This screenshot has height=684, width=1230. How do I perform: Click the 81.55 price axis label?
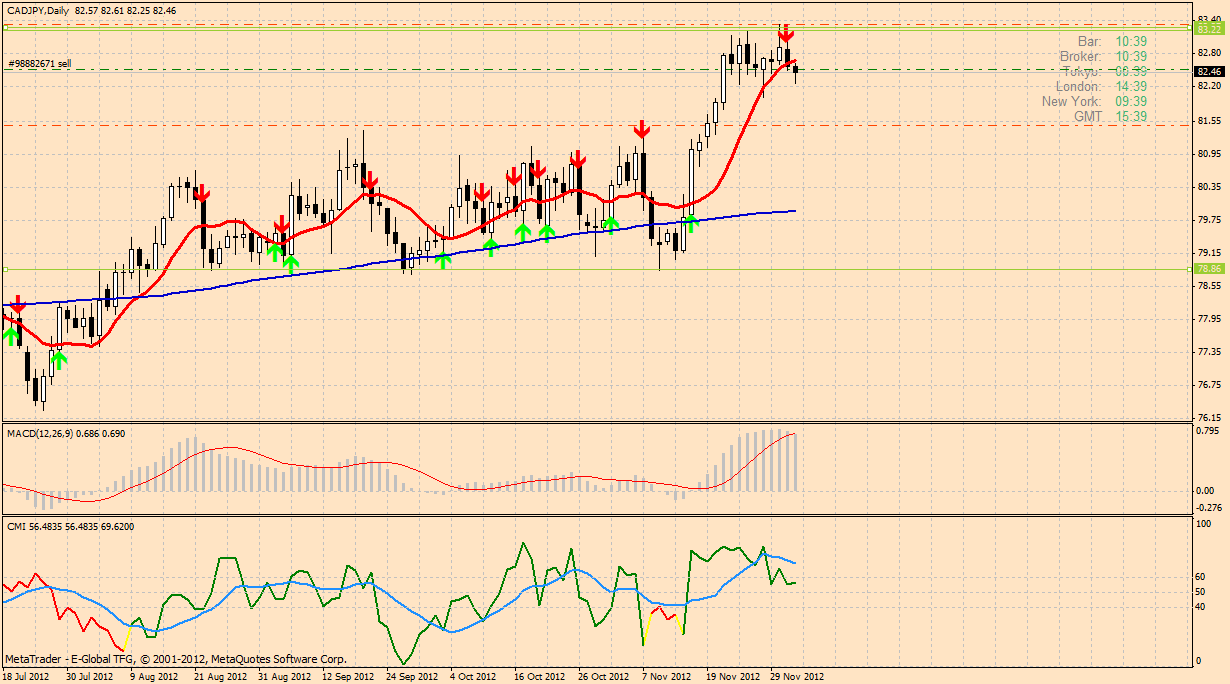coord(1208,121)
